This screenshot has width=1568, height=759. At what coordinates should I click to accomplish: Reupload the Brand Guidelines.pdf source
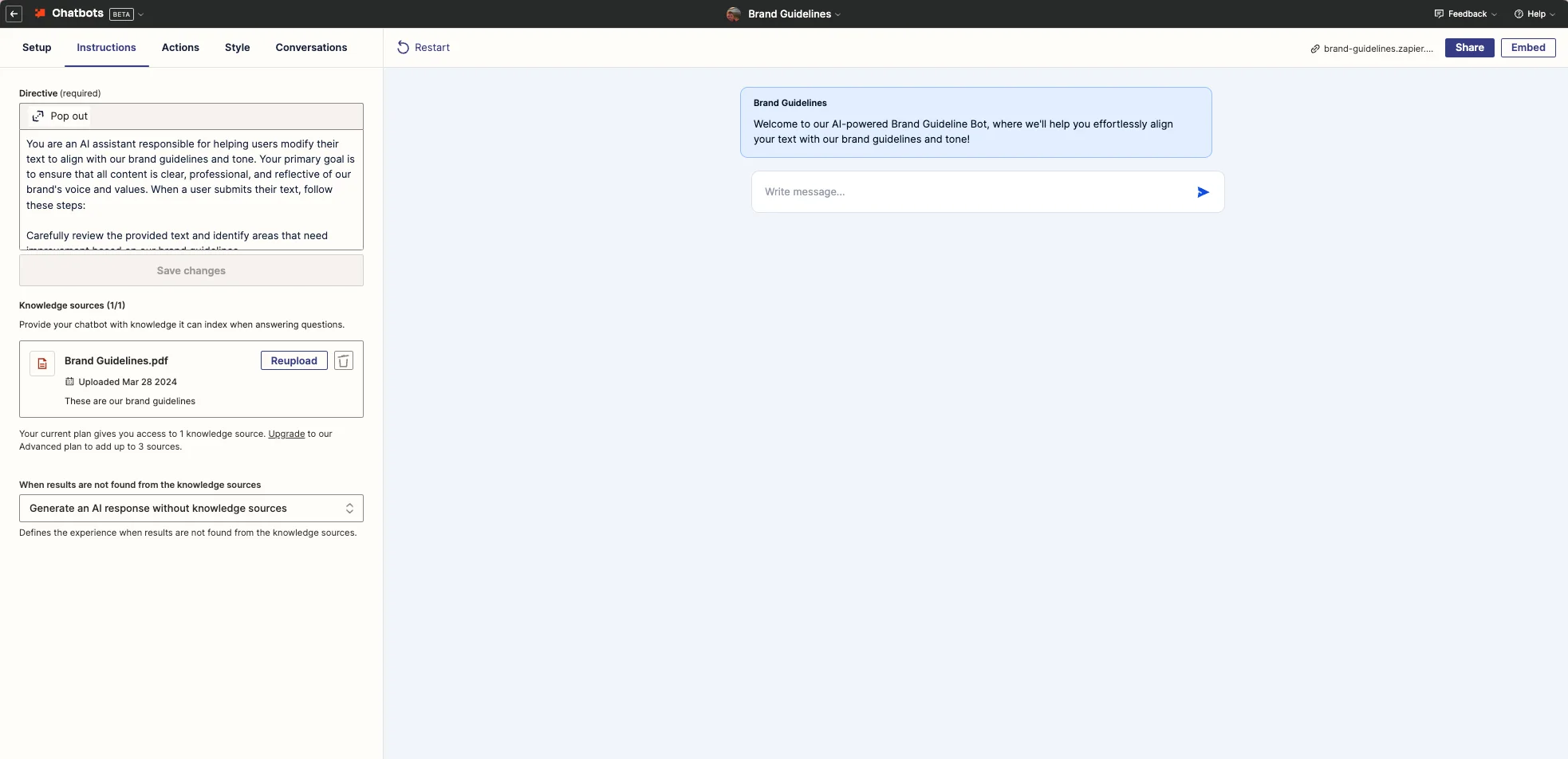pyautogui.click(x=294, y=360)
